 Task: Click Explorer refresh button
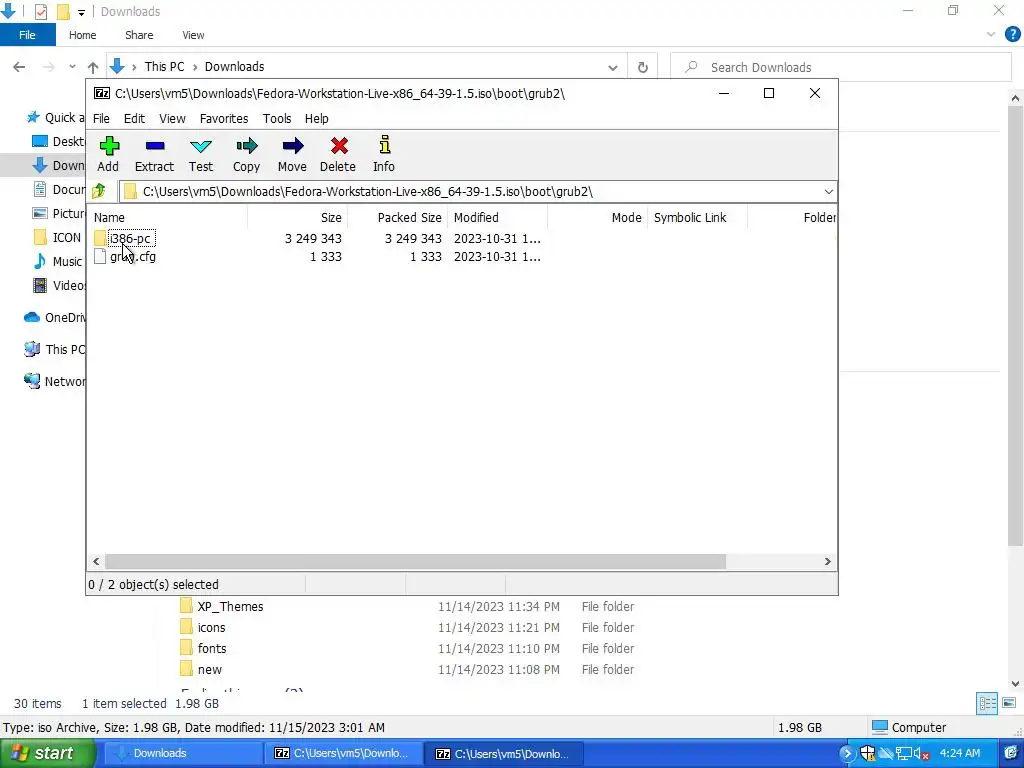click(x=643, y=67)
